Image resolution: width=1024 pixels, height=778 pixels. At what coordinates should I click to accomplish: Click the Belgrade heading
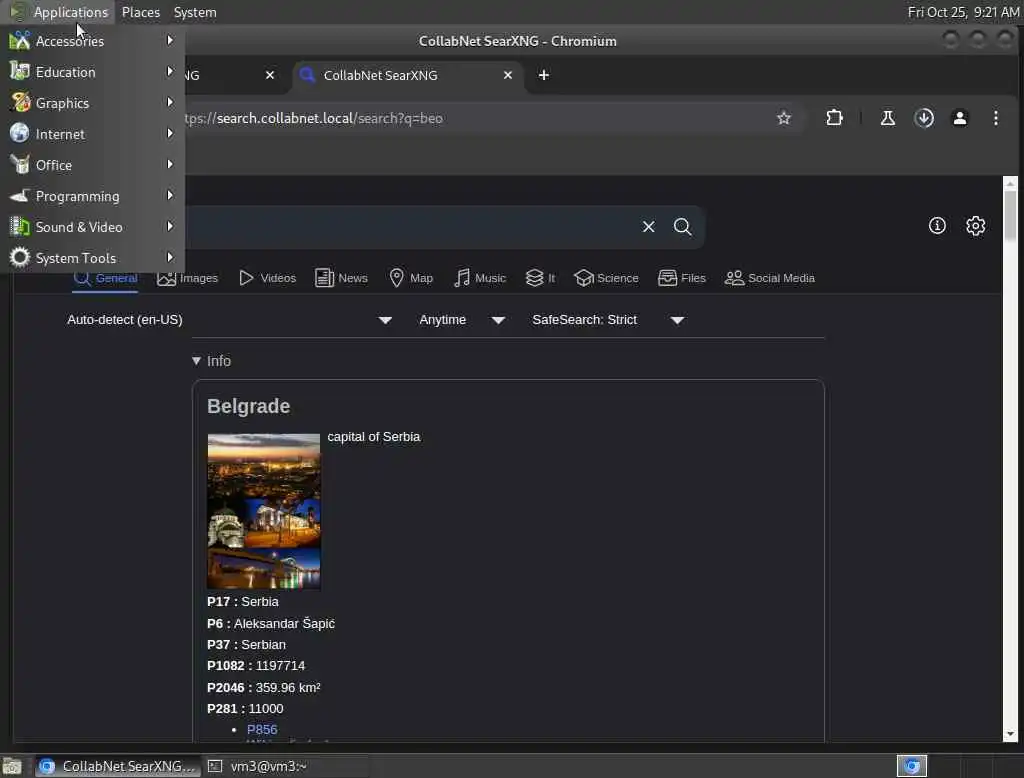[x=248, y=406]
